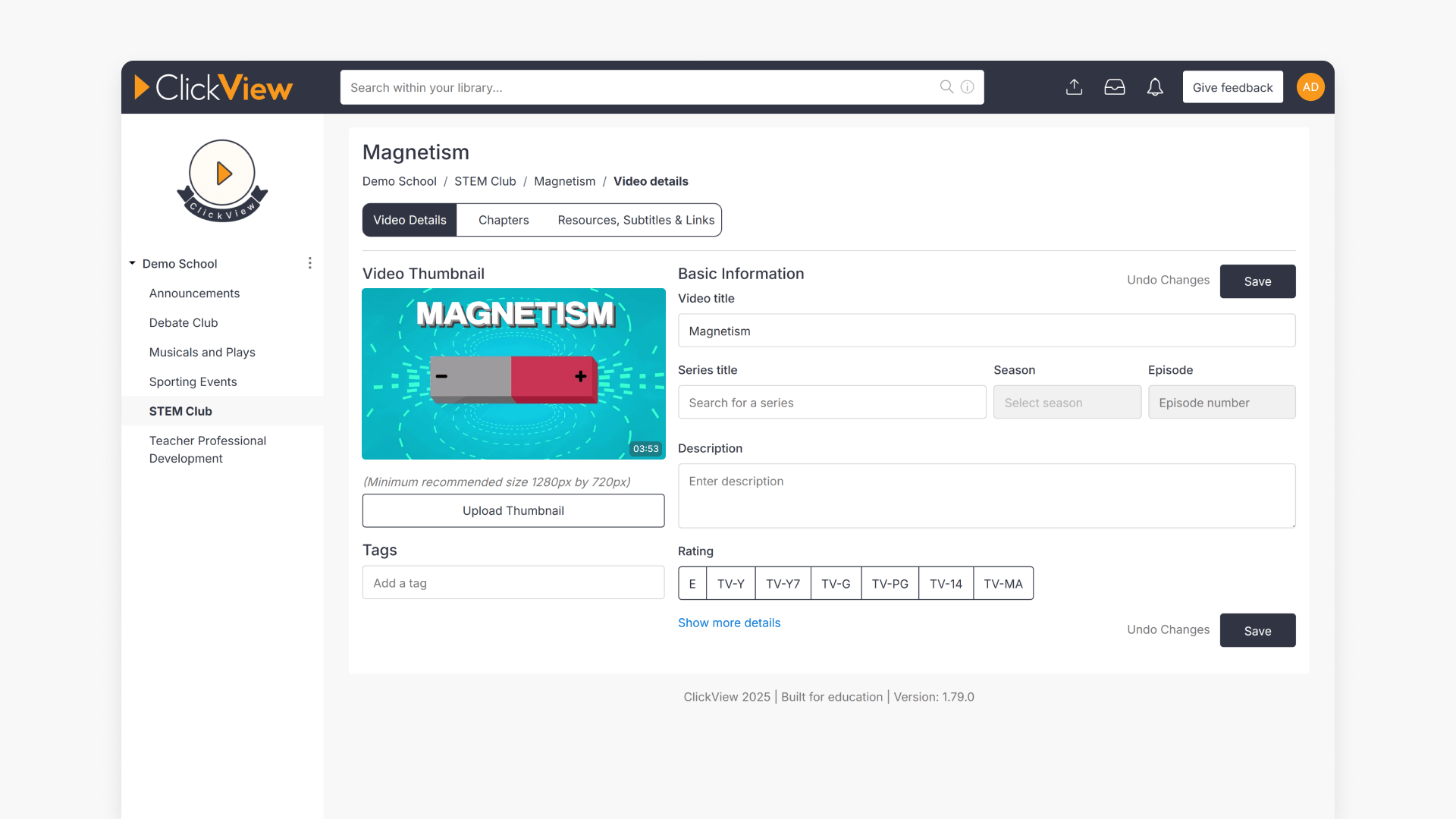
Task: Select the TV-PG rating option
Action: pyautogui.click(x=890, y=583)
